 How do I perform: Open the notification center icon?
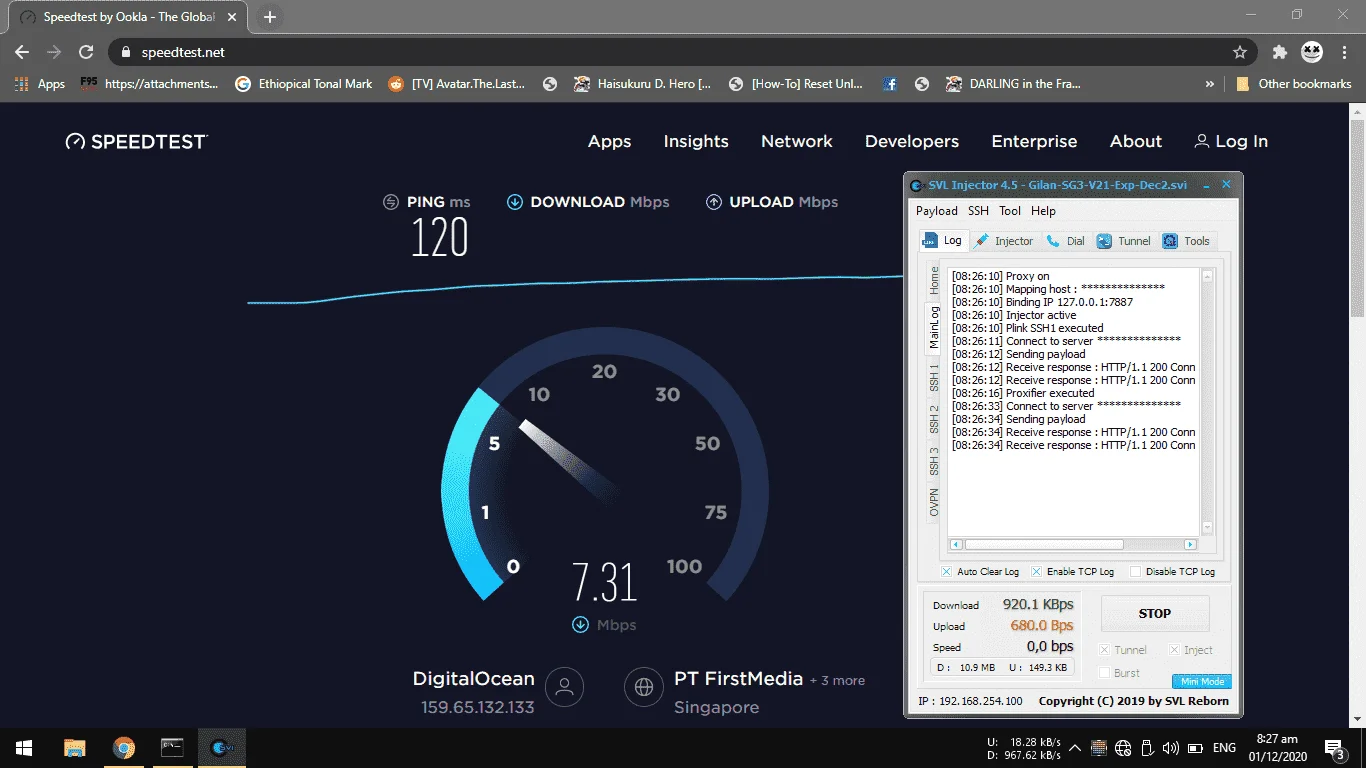pyautogui.click(x=1335, y=748)
